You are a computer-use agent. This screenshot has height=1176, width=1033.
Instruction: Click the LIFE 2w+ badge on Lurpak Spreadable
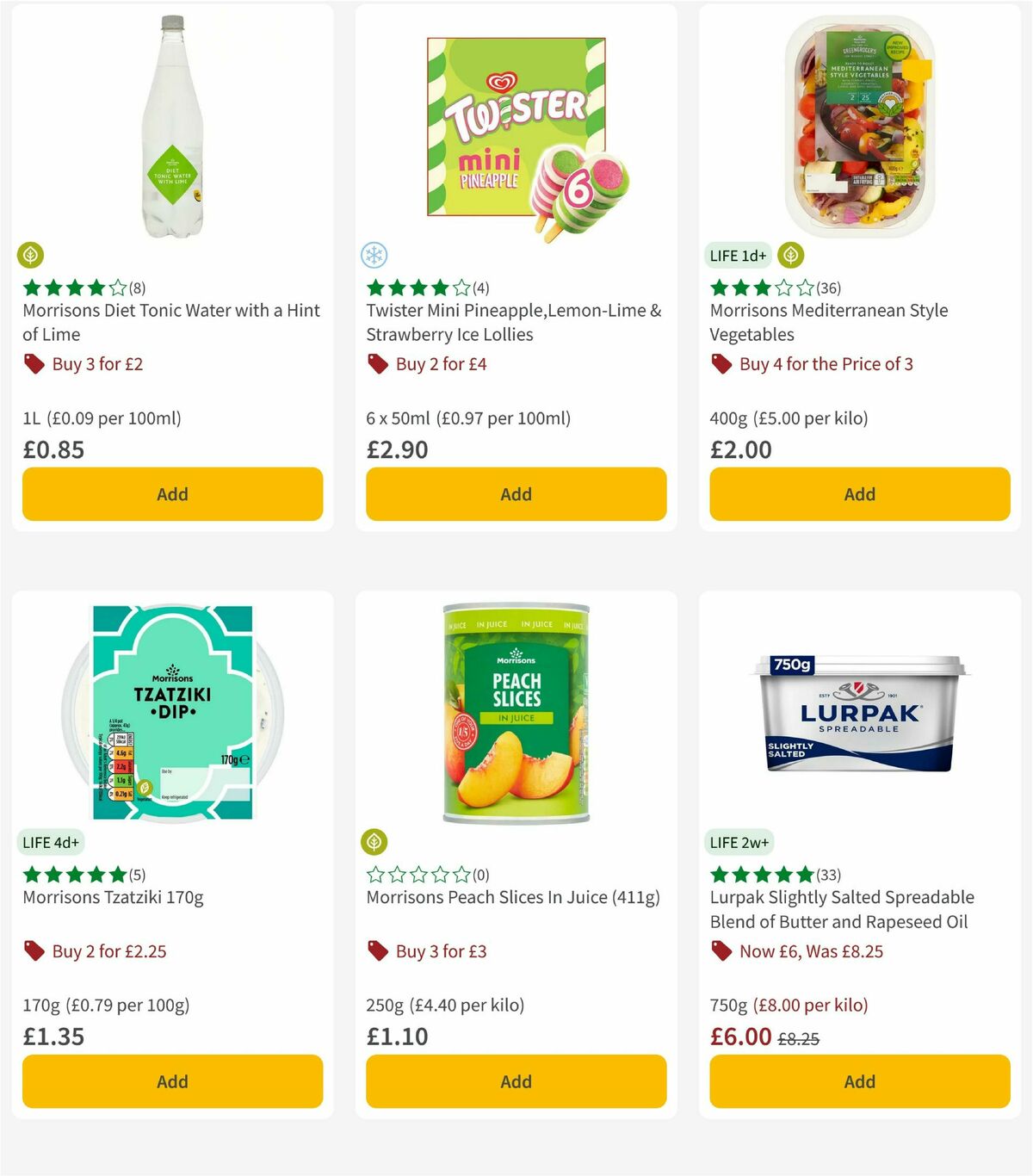(738, 842)
